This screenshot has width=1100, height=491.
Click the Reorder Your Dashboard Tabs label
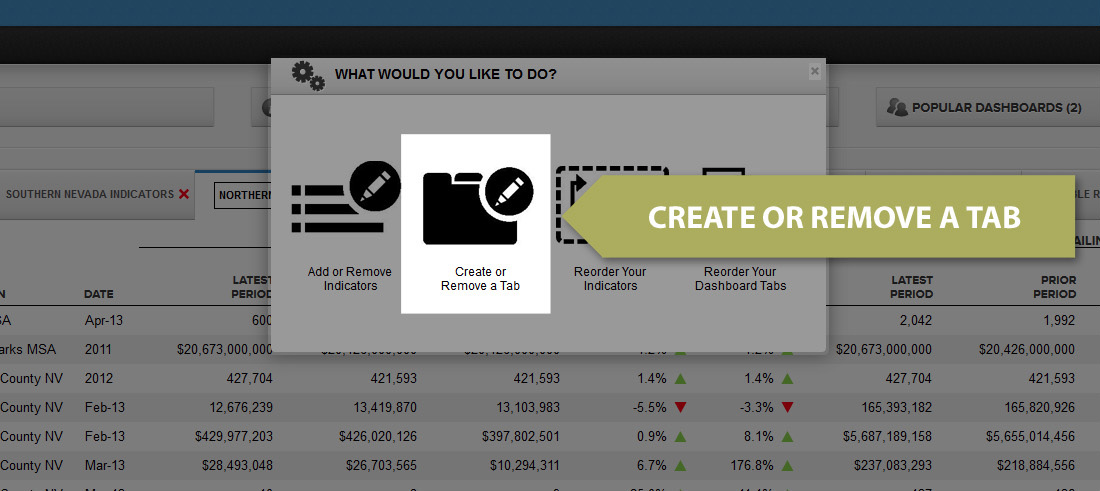click(x=741, y=279)
